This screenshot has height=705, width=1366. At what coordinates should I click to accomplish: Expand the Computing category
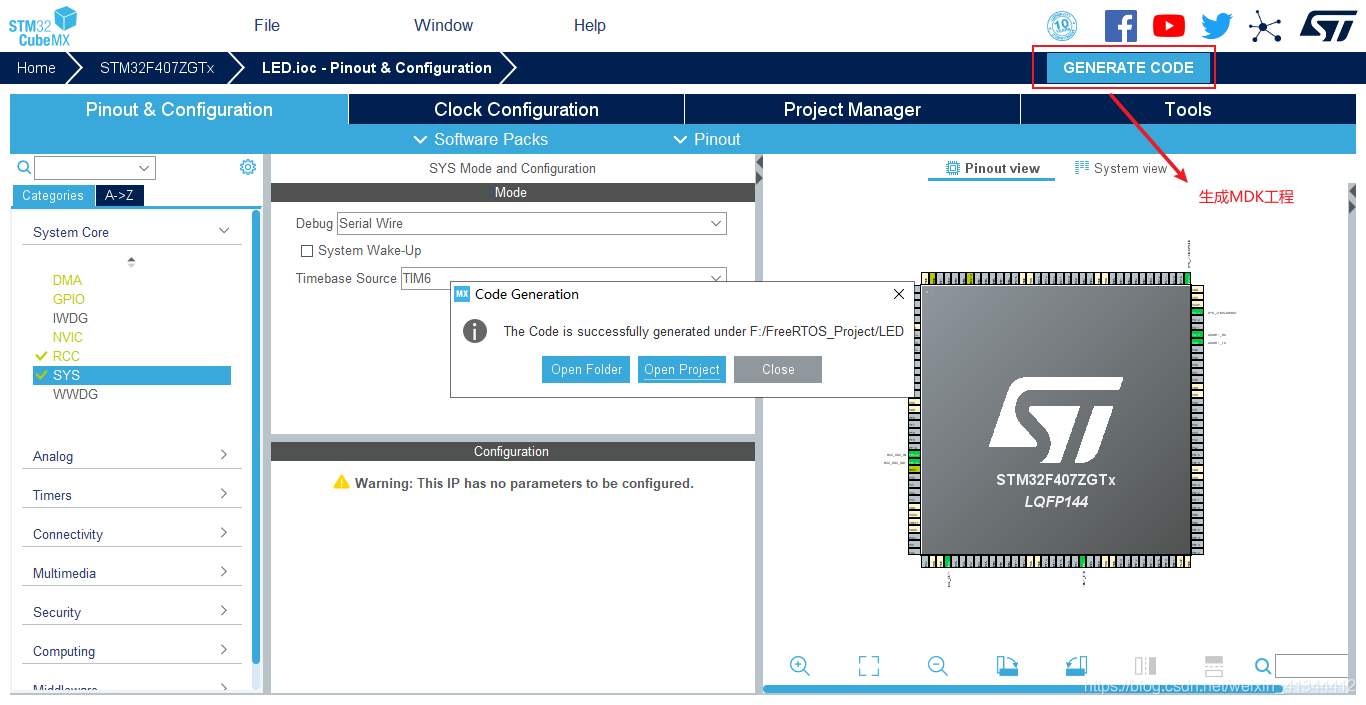click(132, 651)
